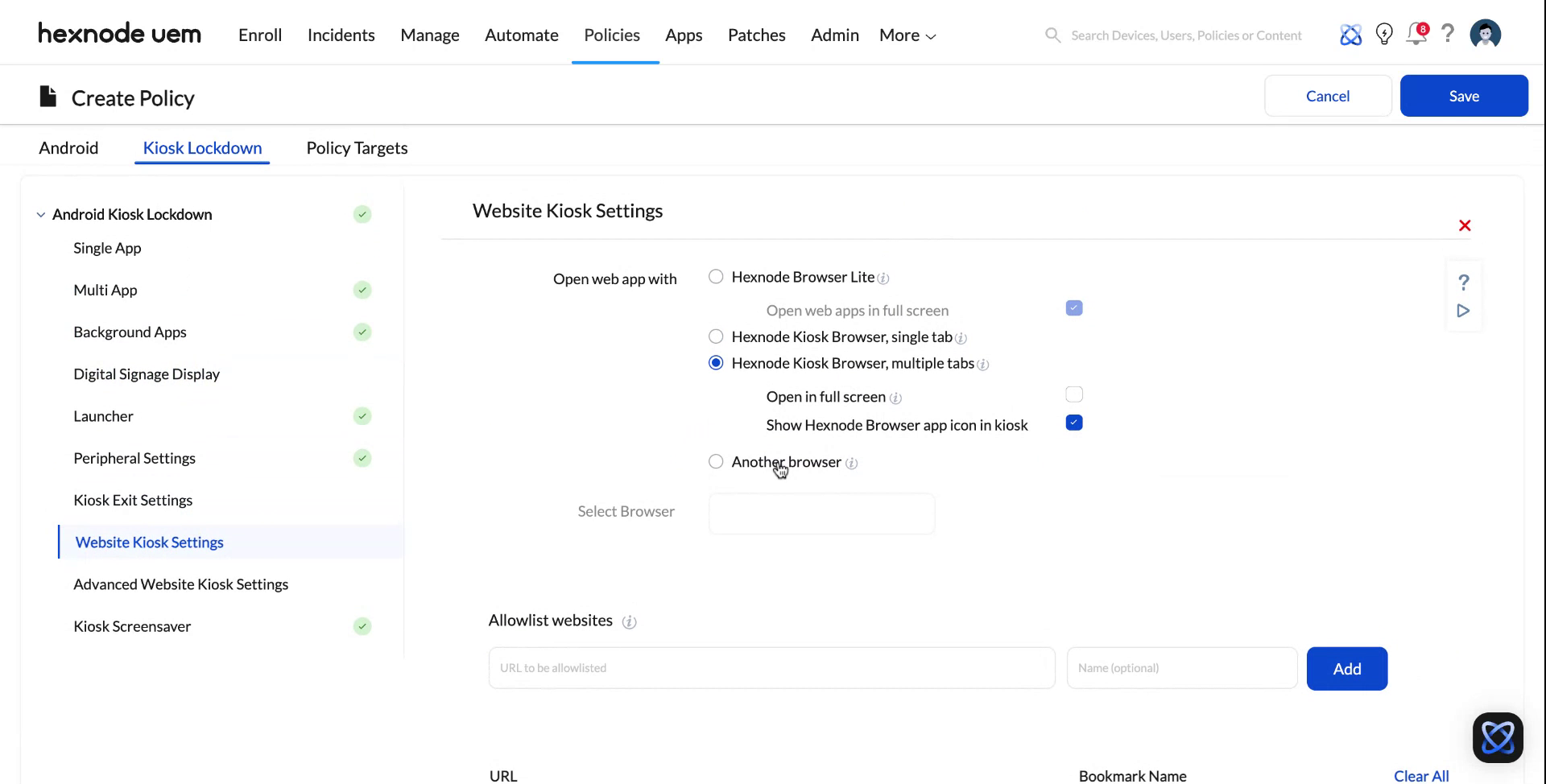This screenshot has height=784, width=1546.
Task: Click the blue Hexnode apps icon
Action: [1351, 35]
